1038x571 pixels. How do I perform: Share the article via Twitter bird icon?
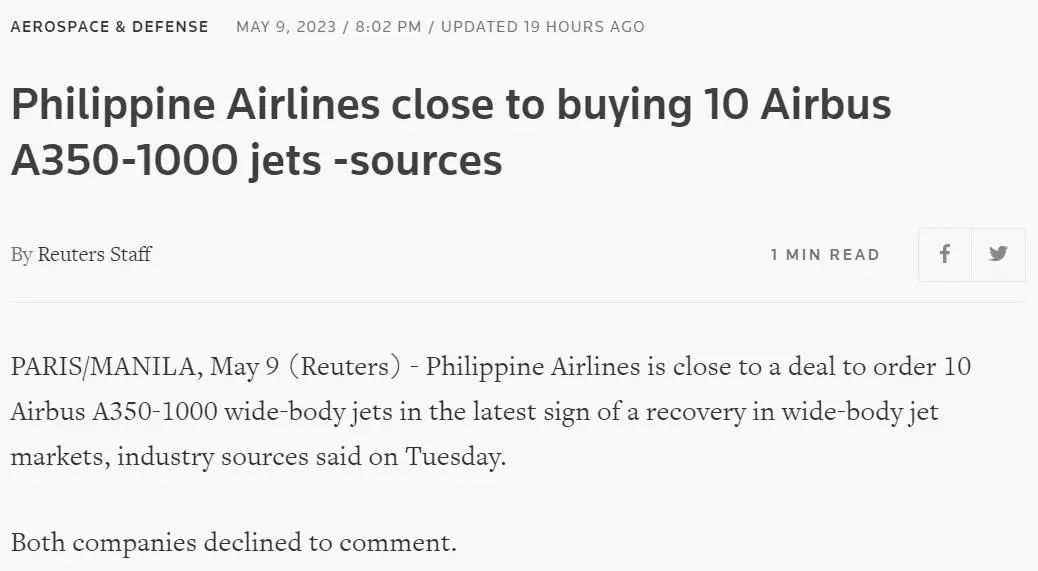(x=998, y=255)
